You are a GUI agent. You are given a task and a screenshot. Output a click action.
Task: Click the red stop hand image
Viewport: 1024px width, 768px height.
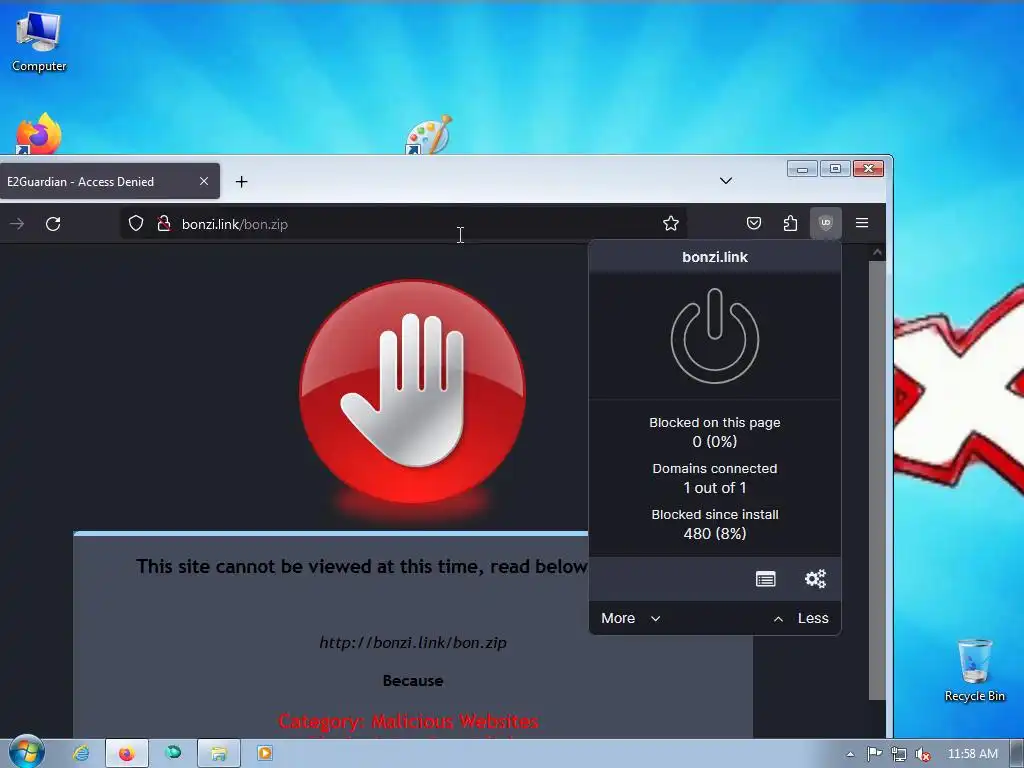(x=413, y=392)
